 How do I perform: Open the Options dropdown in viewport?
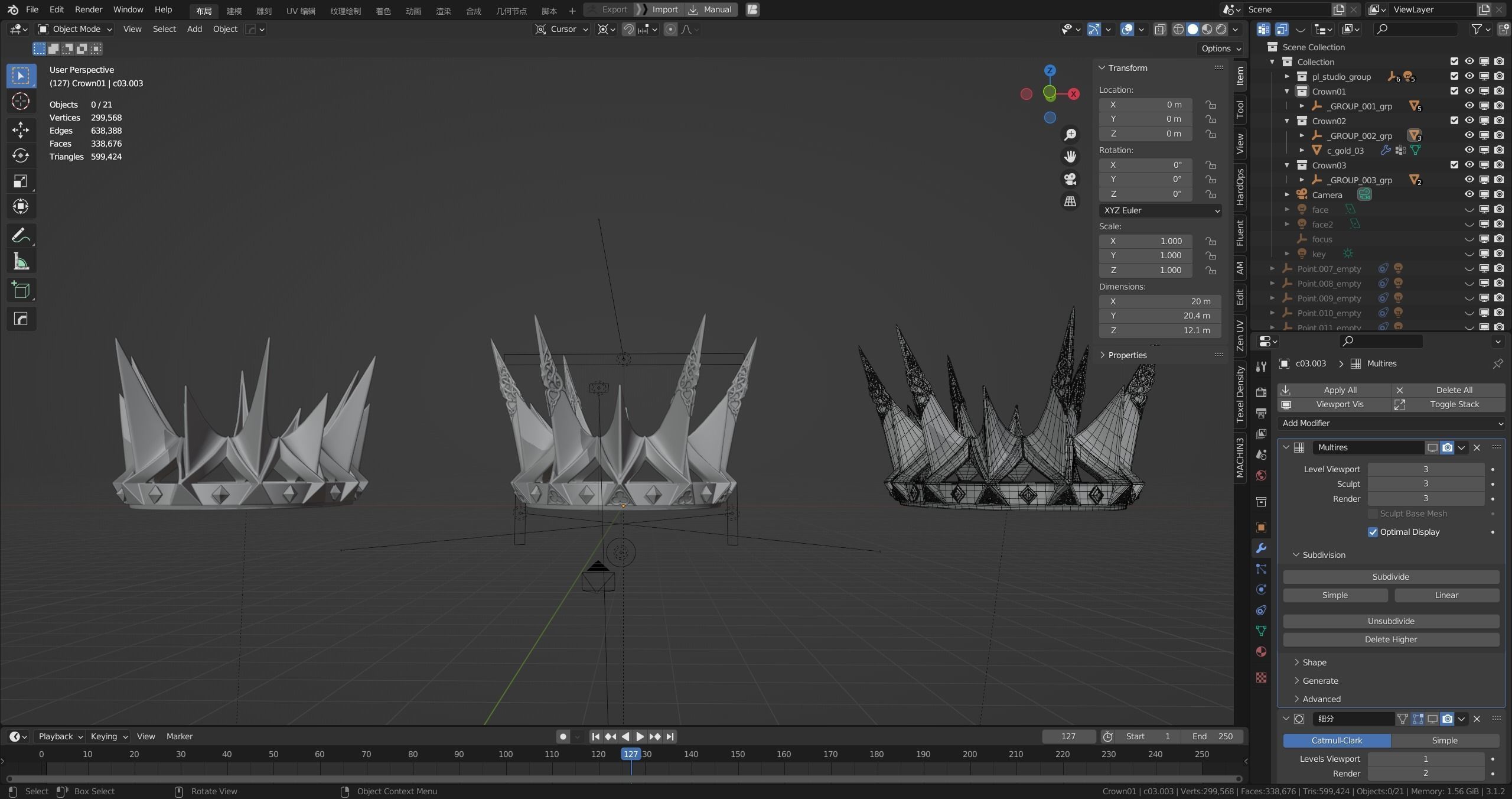(x=1221, y=48)
